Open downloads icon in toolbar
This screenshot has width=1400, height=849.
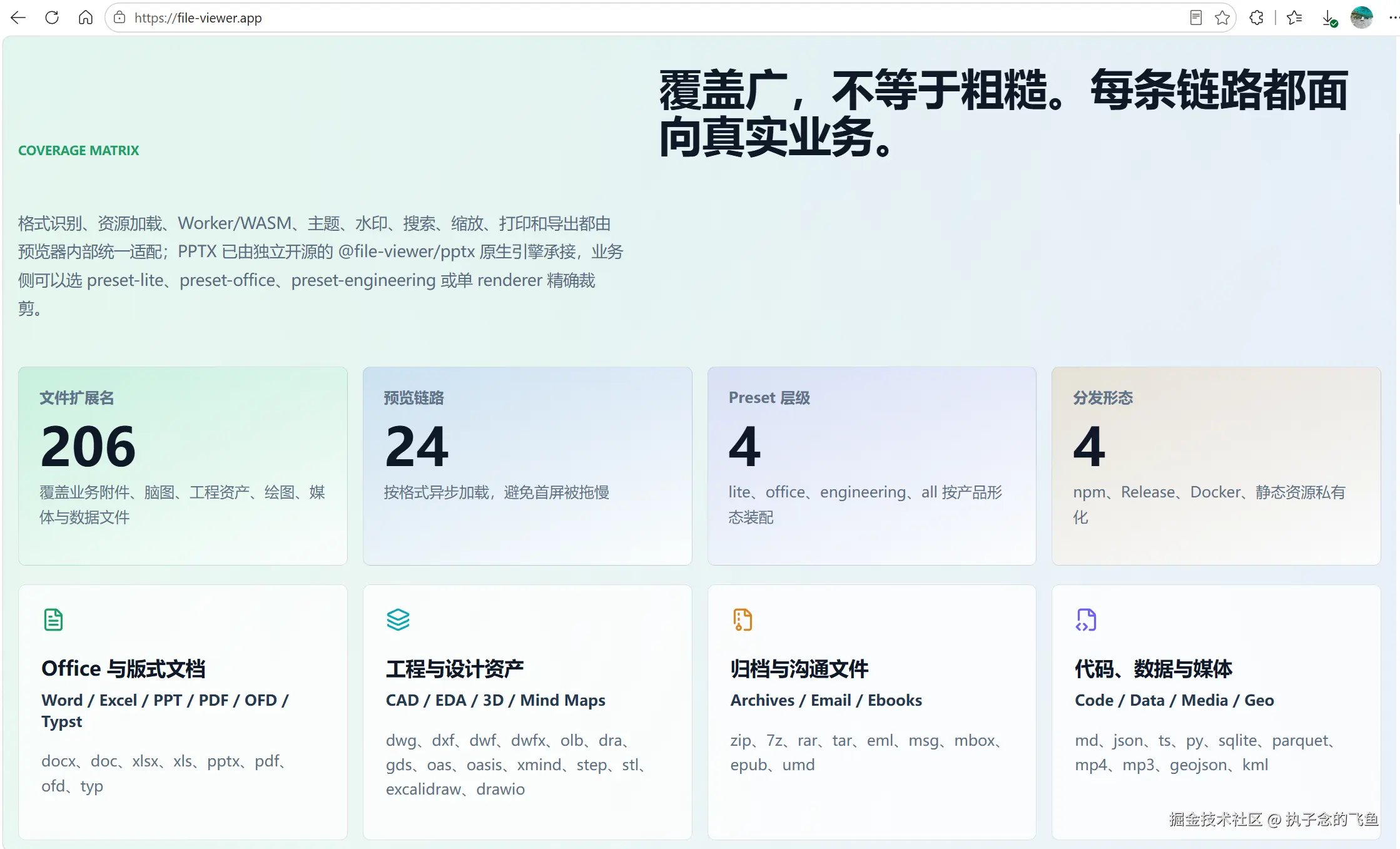(x=1329, y=18)
